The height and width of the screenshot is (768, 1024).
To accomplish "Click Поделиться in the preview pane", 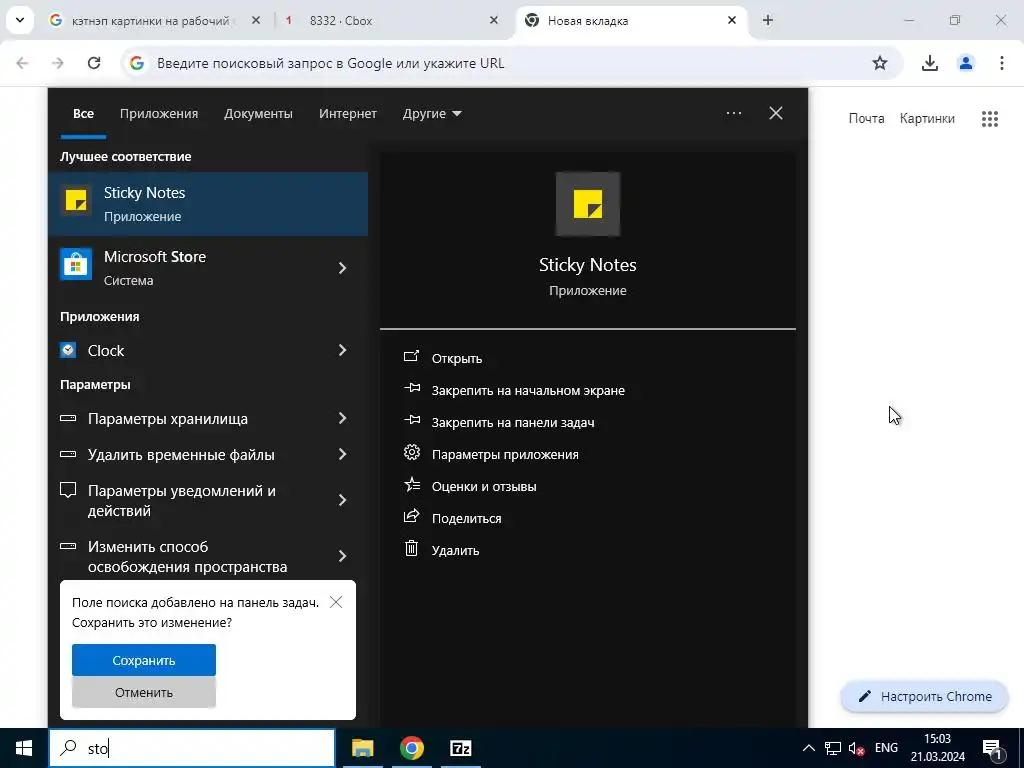I will [x=453, y=518].
